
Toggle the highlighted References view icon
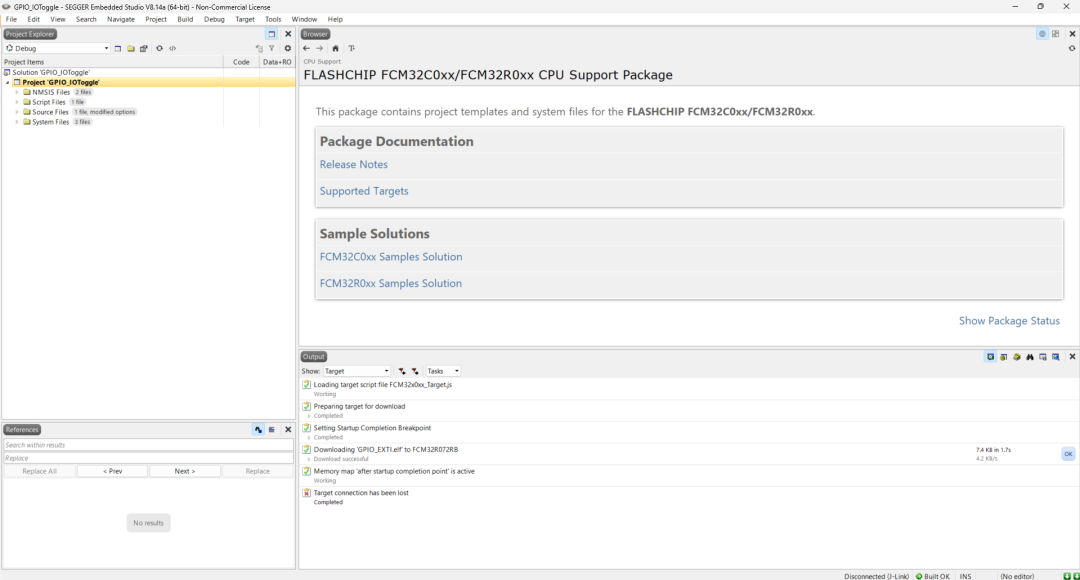258,430
